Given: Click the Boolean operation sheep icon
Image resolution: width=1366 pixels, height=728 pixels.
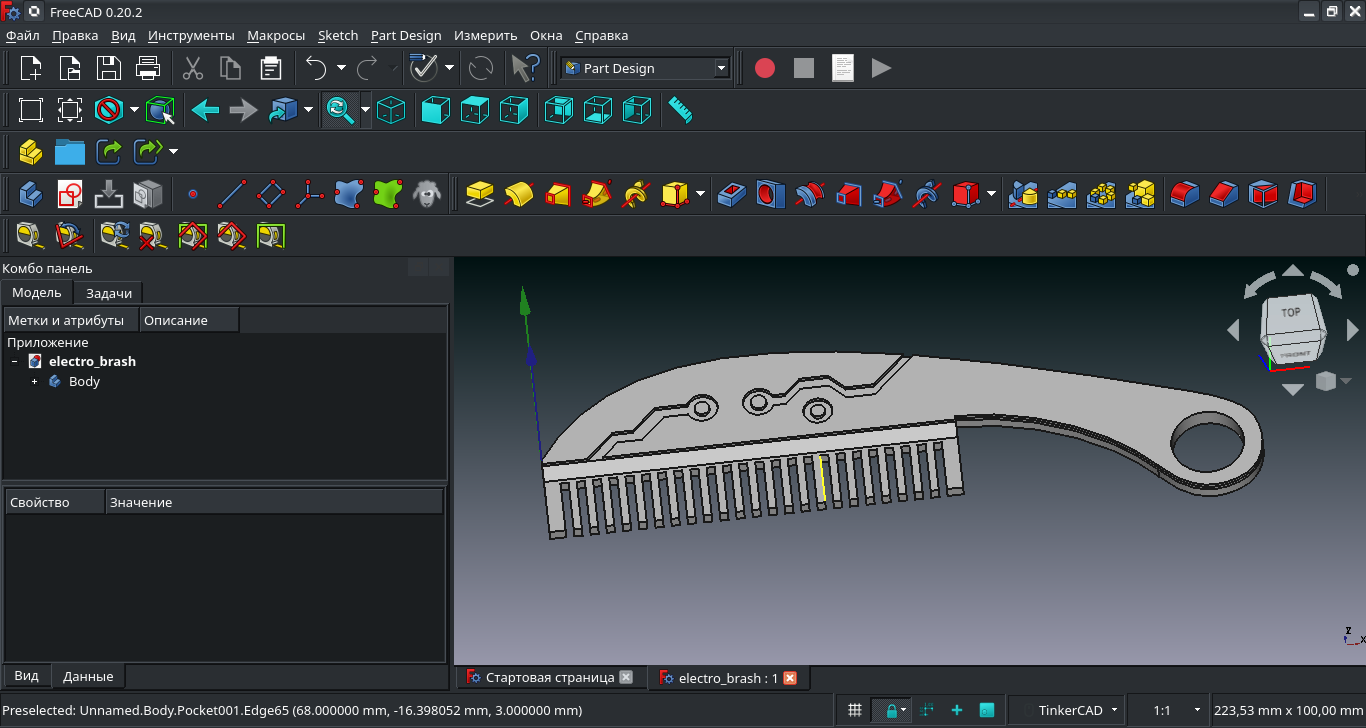Looking at the screenshot, I should pos(428,193).
